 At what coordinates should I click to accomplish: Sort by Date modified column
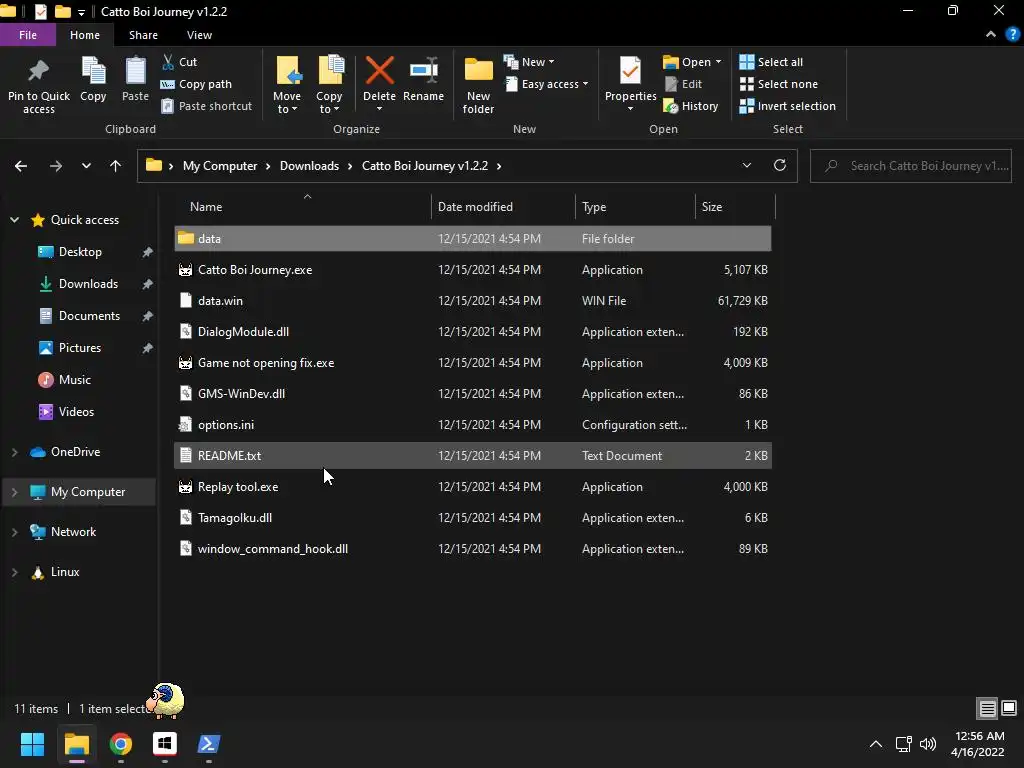[x=503, y=207]
